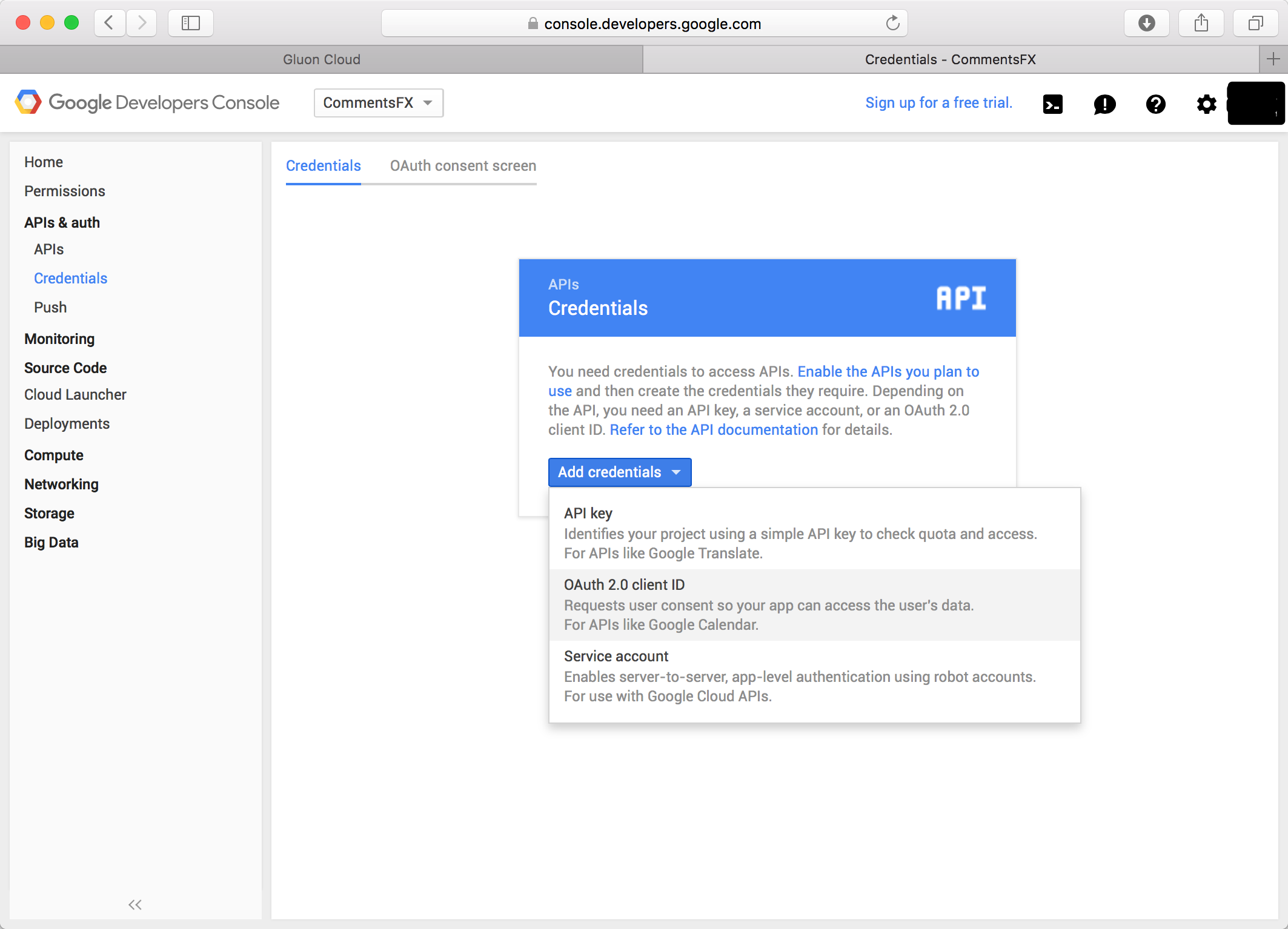Show all tabs overview button
Image resolution: width=1288 pixels, height=929 pixels.
click(x=1256, y=23)
